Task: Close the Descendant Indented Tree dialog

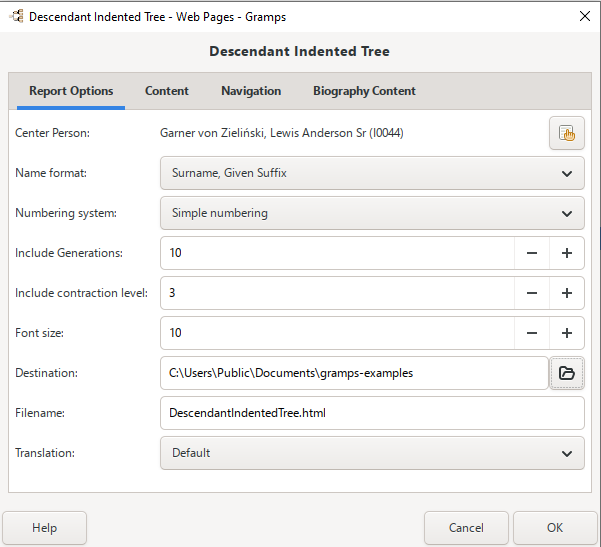Action: coord(585,16)
